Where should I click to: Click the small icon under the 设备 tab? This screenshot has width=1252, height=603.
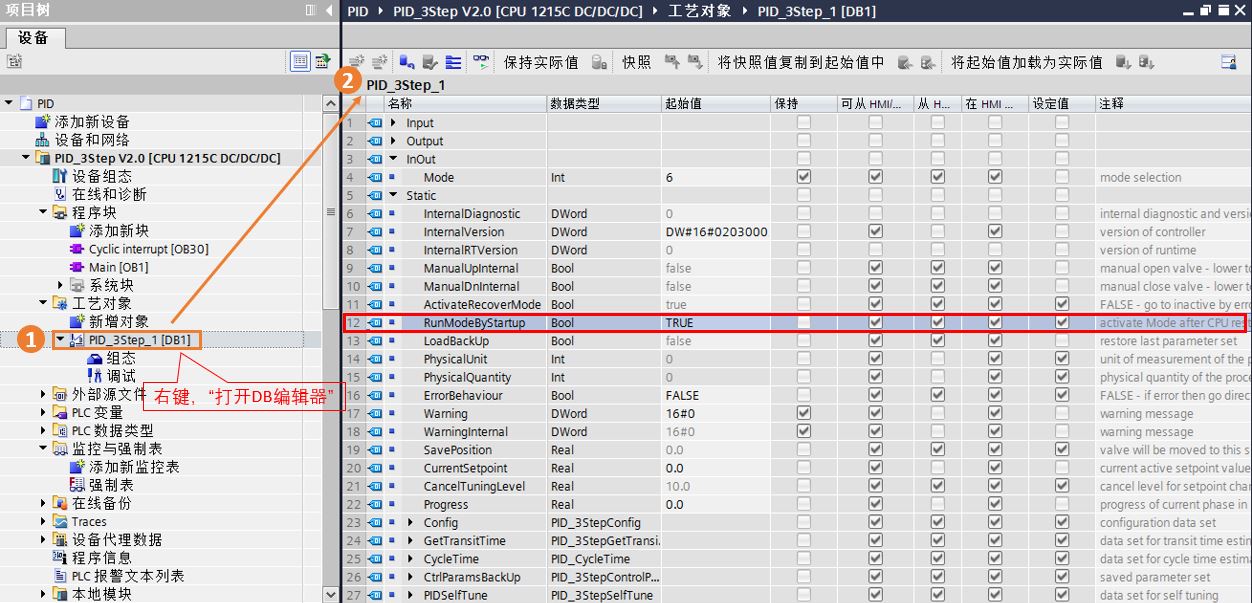coord(14,61)
